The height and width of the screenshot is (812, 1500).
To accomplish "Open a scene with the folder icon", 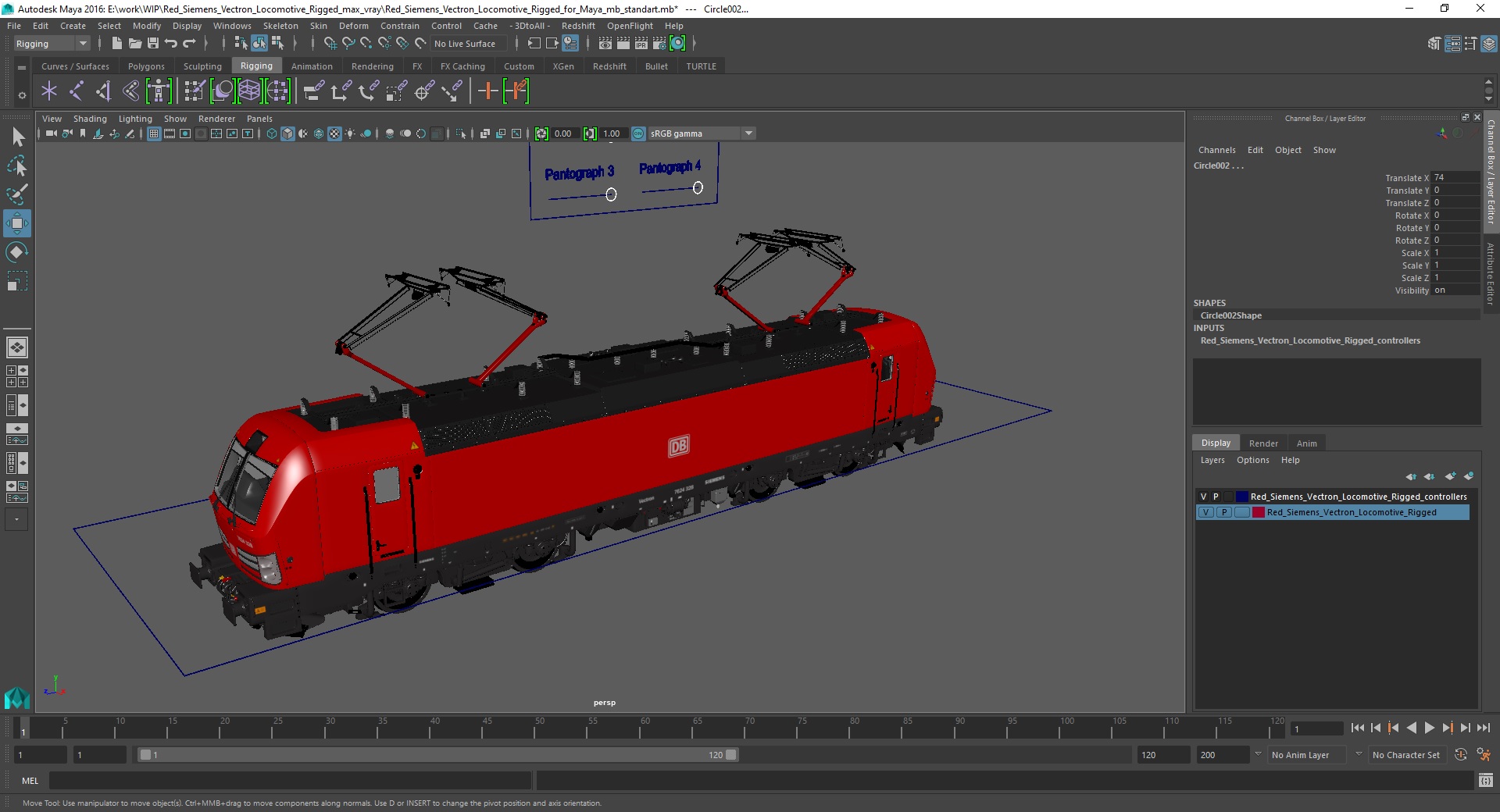I will pyautogui.click(x=135, y=44).
